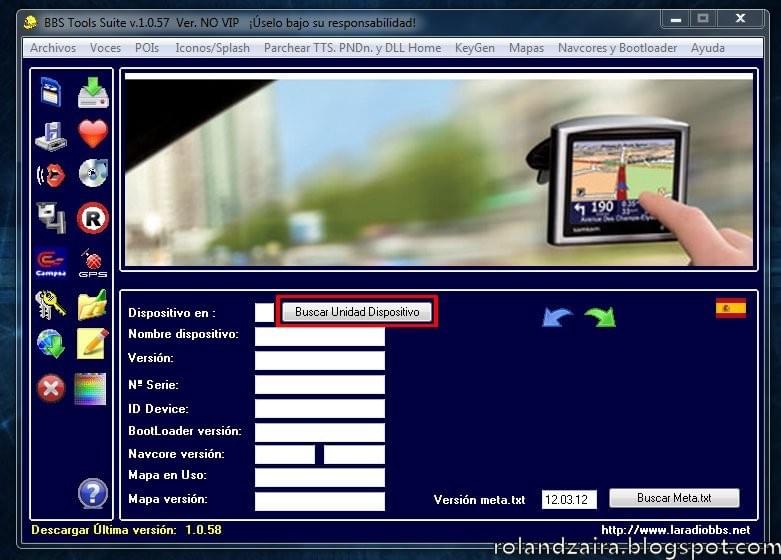Open the Ayuda menu

[707, 48]
